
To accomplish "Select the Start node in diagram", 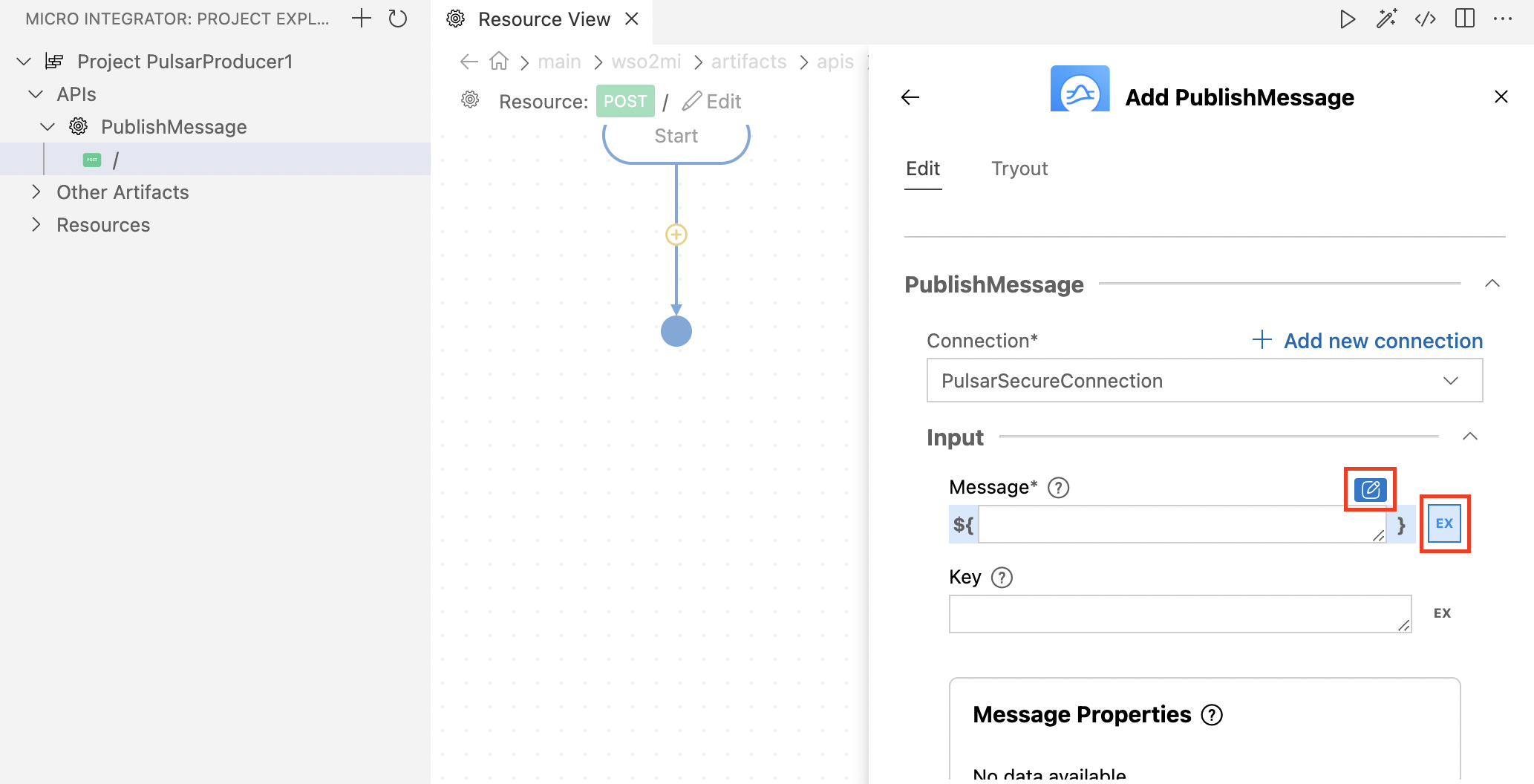I will (x=676, y=140).
